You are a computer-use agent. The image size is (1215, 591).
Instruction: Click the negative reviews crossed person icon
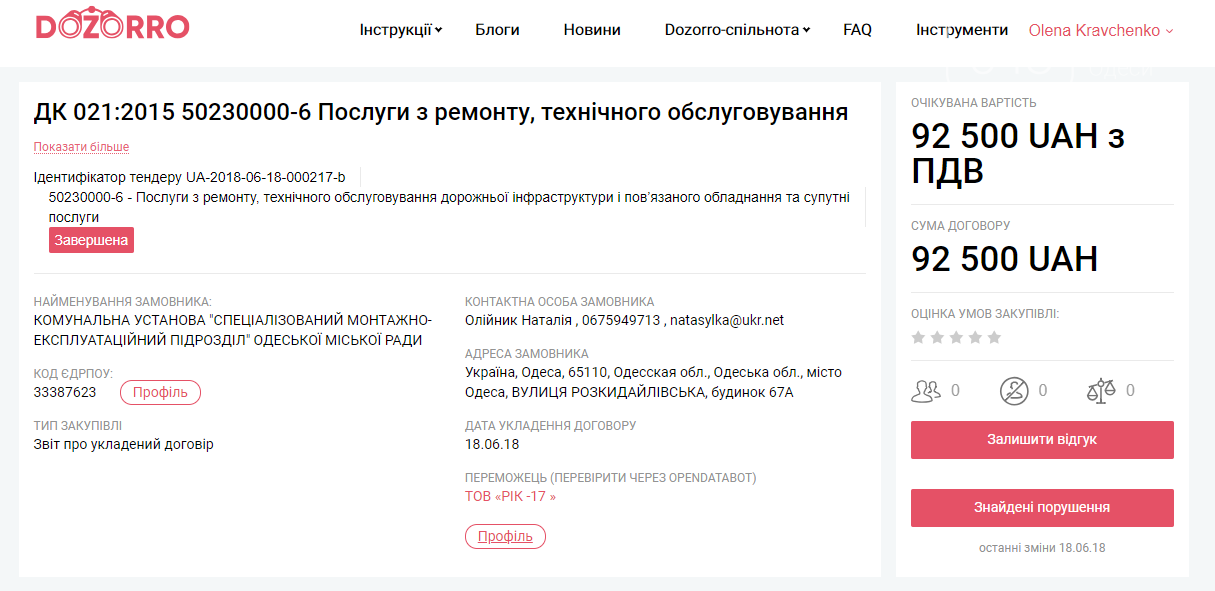click(1014, 391)
